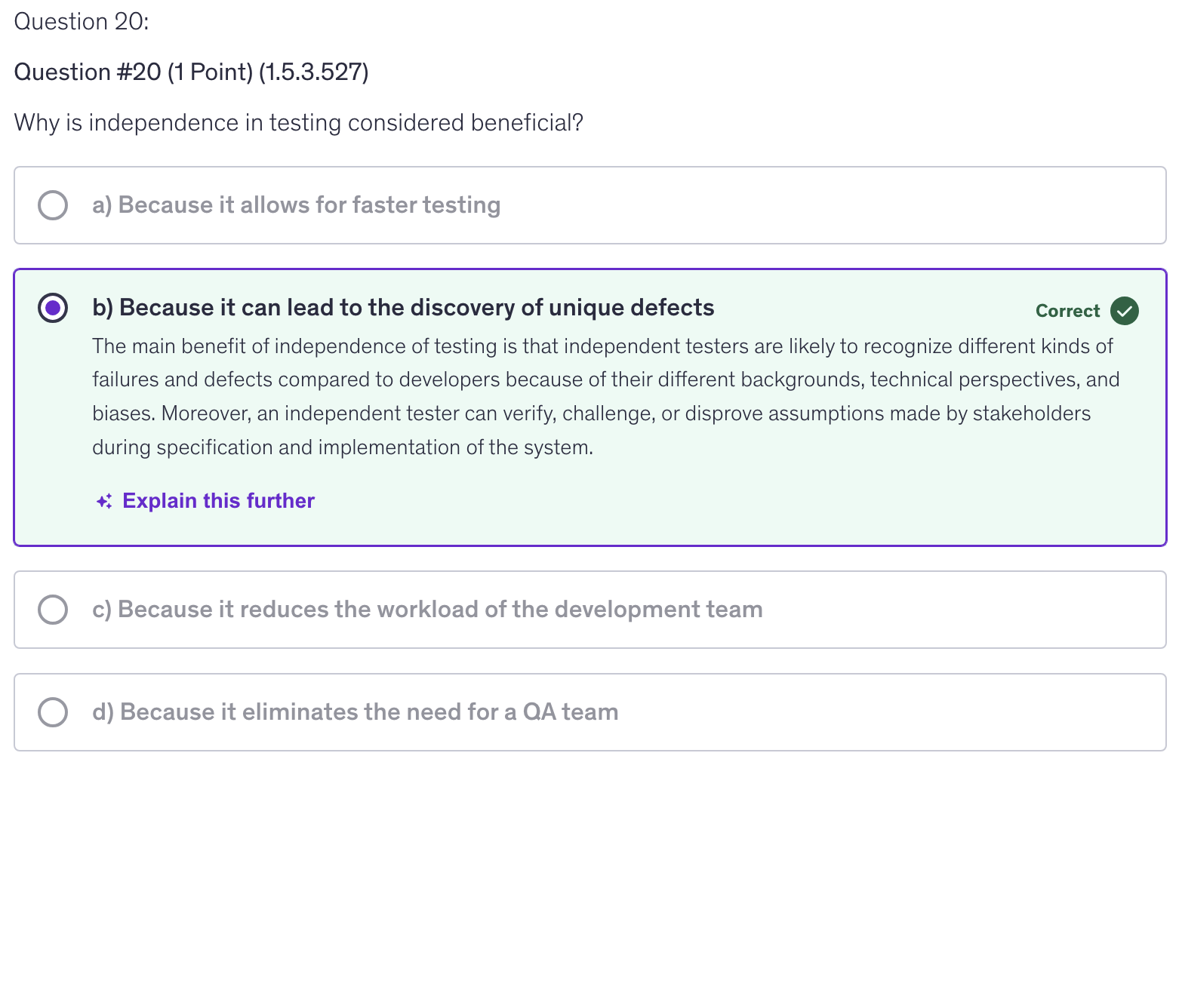Select the radio button for option c
This screenshot has width=1182, height=1008.
tap(53, 610)
